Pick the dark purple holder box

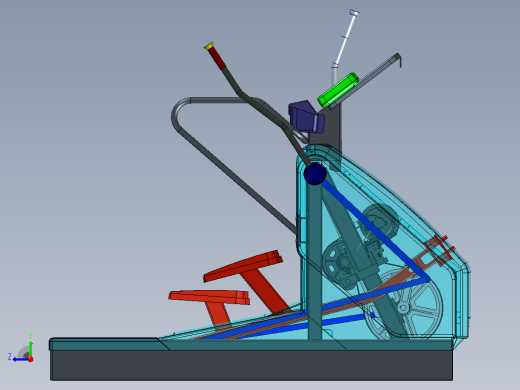tap(306, 116)
